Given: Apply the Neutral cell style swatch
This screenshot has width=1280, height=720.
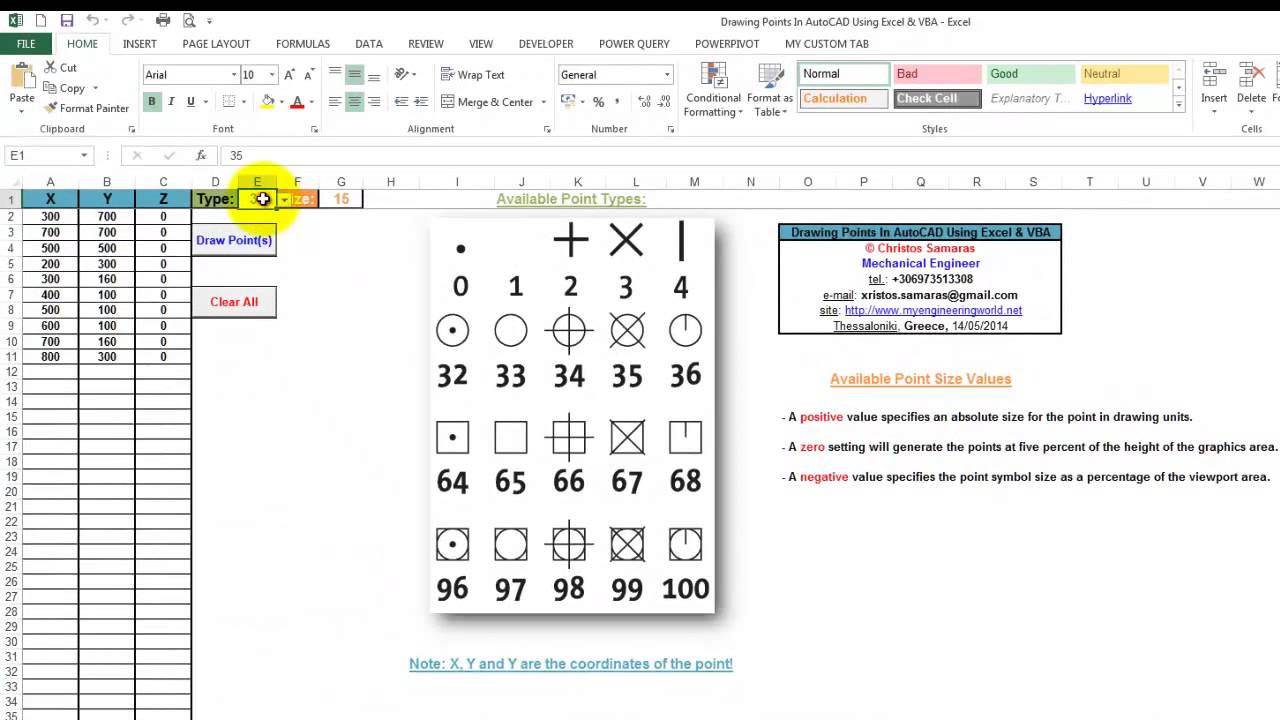Looking at the screenshot, I should pos(1124,74).
